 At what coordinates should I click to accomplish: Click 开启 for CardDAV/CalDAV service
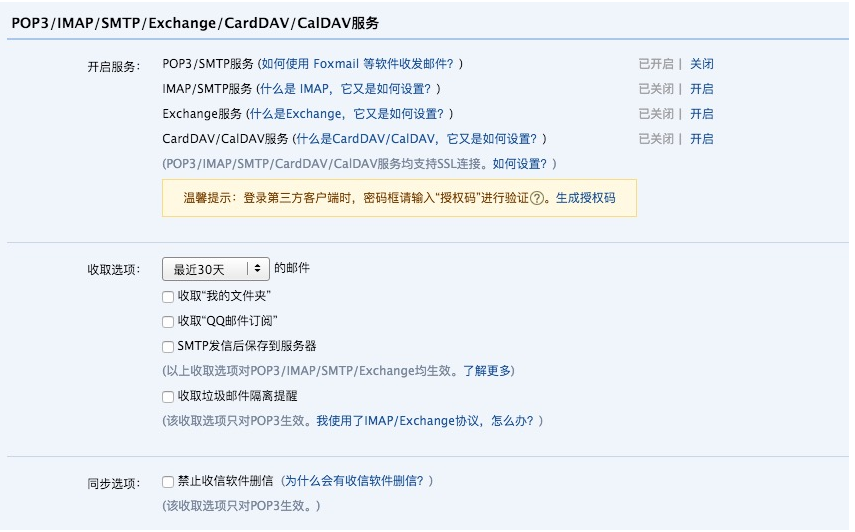coord(701,139)
